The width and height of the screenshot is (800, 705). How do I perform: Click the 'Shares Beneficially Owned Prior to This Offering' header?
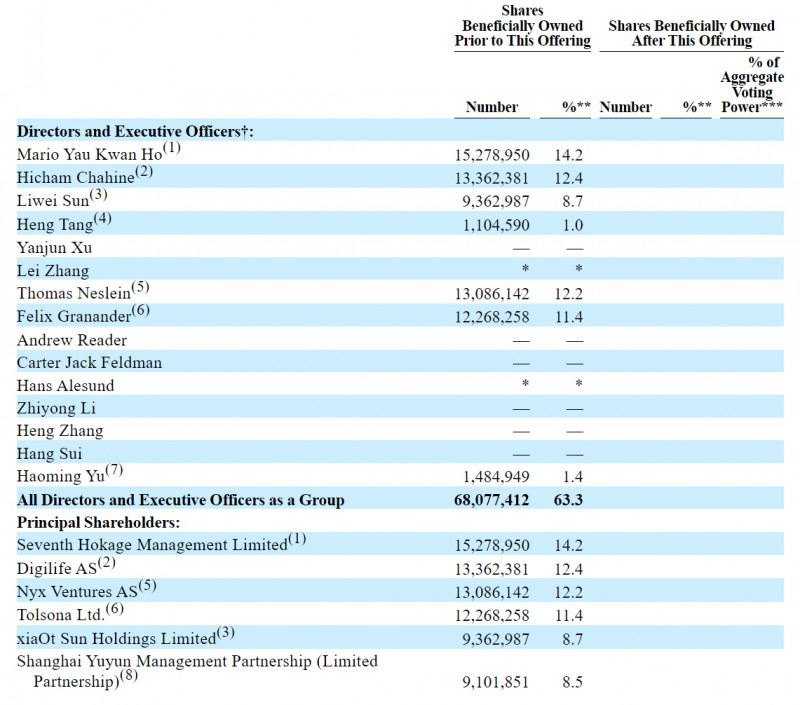522,26
